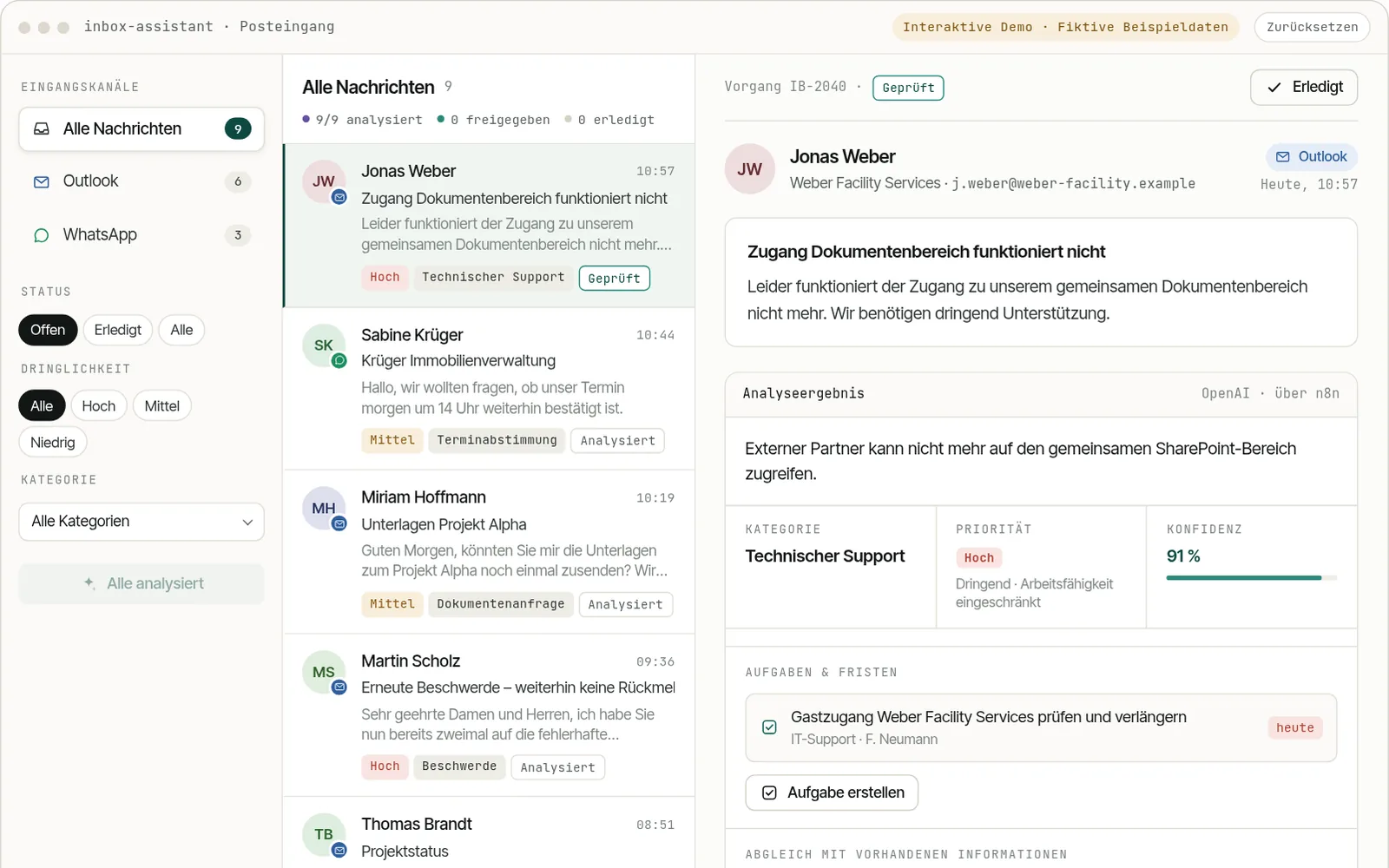Click the SK avatar of Sabine Krüger

tap(324, 345)
